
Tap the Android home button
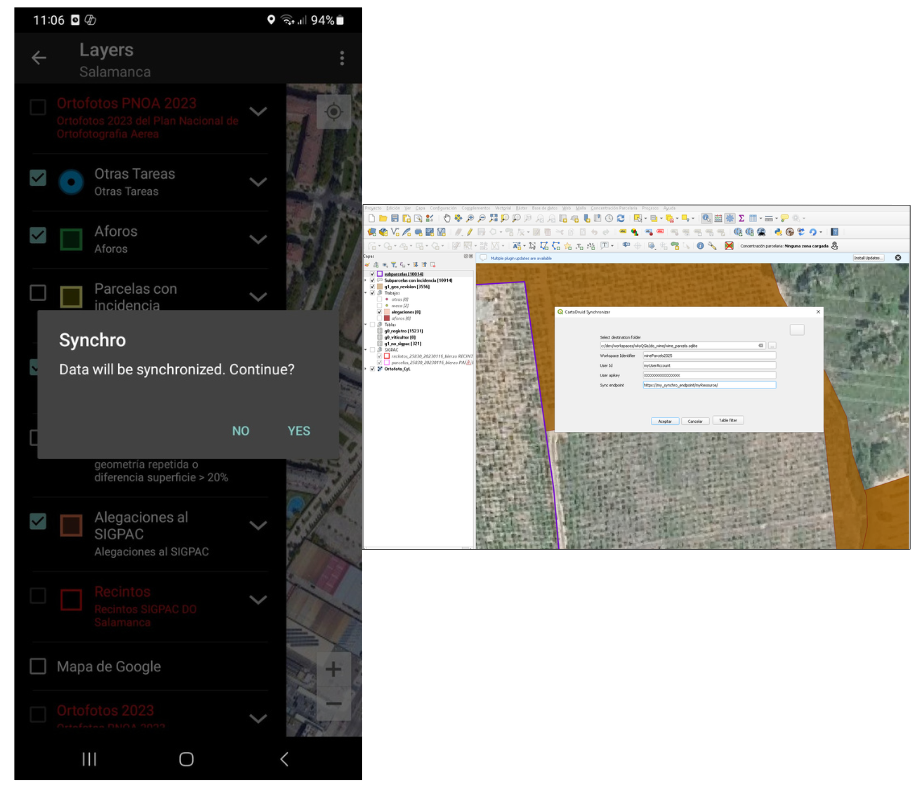click(x=186, y=759)
